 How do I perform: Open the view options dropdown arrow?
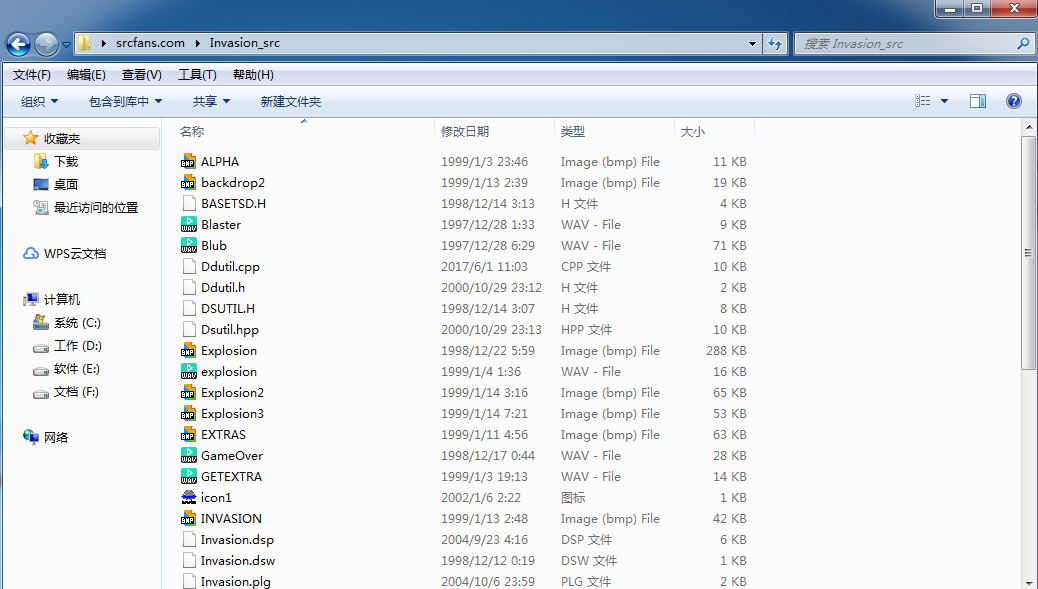click(x=945, y=101)
